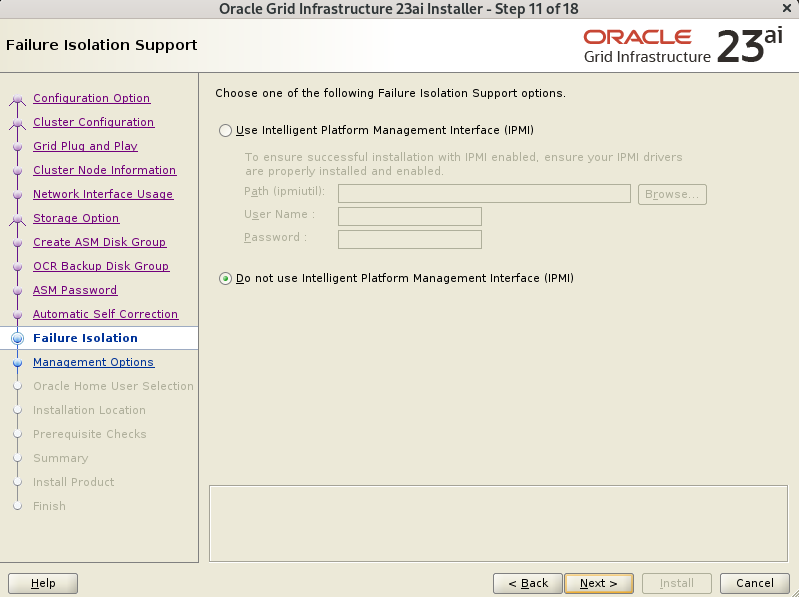The image size is (799, 597).
Task: Return to ASM Password step
Action: point(75,289)
